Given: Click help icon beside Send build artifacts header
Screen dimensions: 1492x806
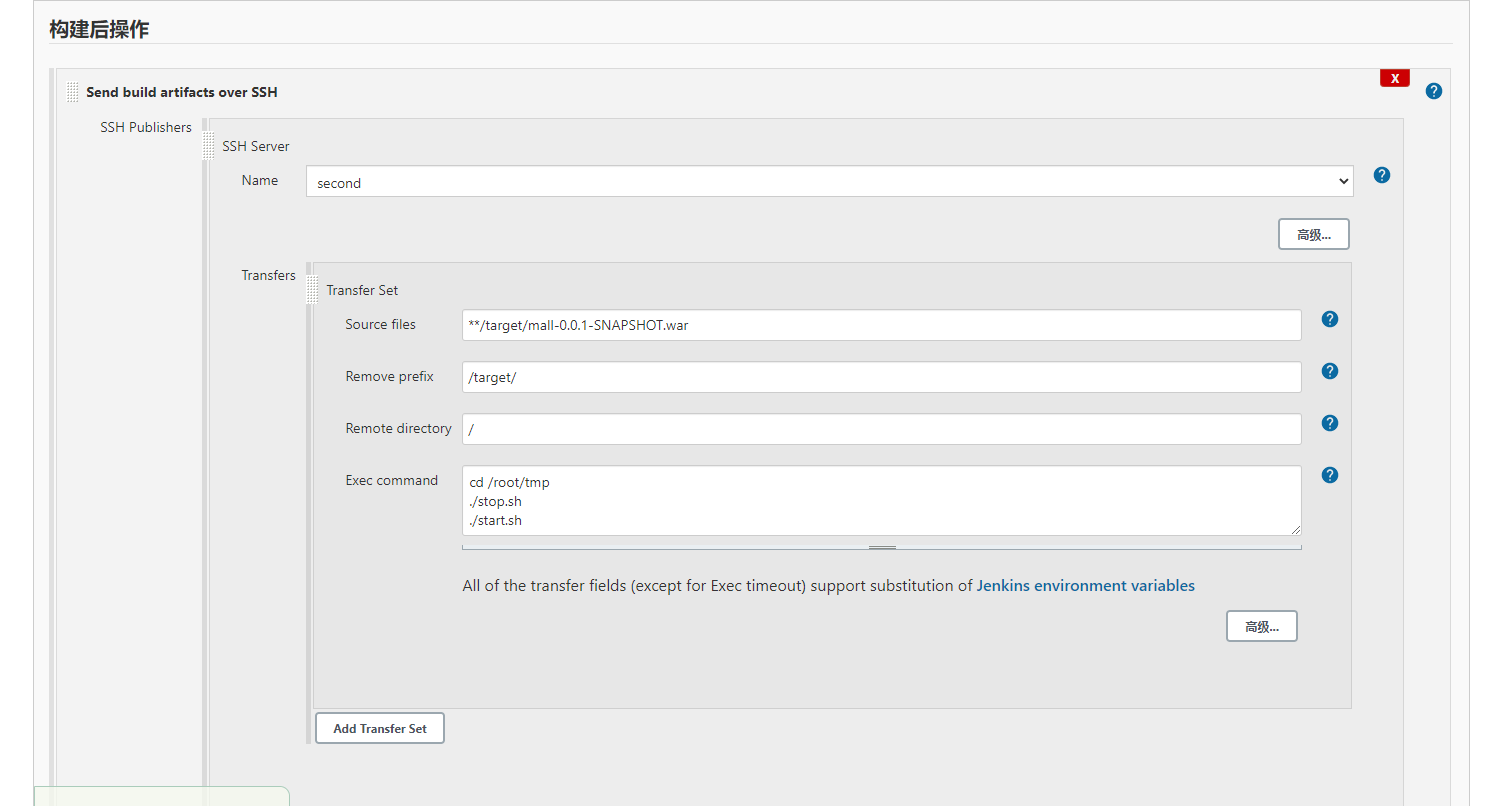Looking at the screenshot, I should [1434, 91].
